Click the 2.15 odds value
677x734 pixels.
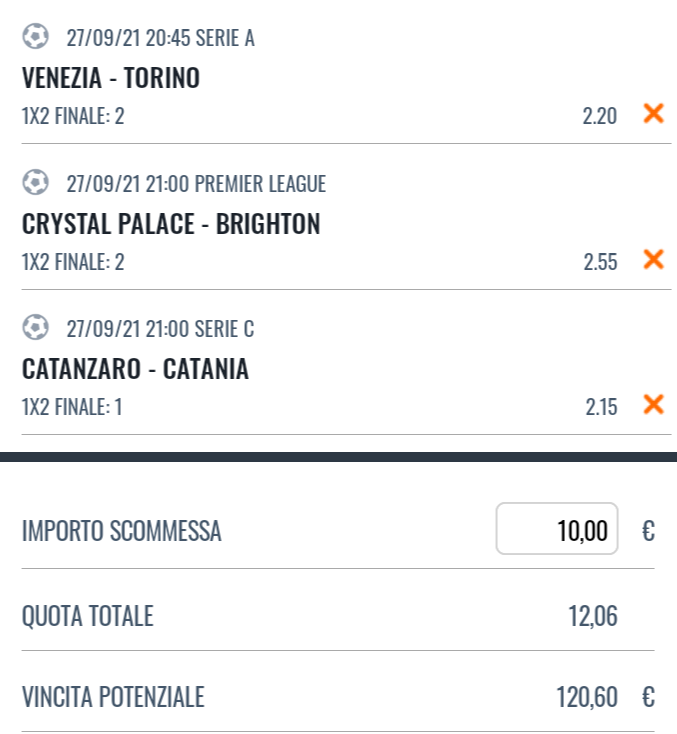600,407
